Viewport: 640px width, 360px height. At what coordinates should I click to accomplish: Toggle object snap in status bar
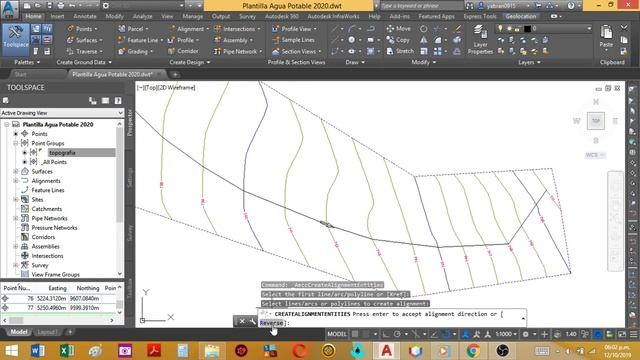click(446, 334)
